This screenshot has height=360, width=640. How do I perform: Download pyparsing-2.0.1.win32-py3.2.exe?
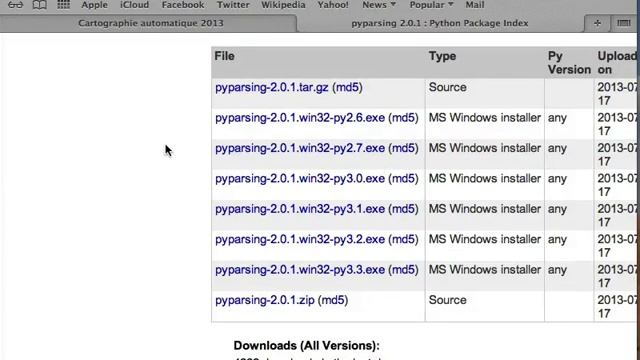click(x=300, y=240)
